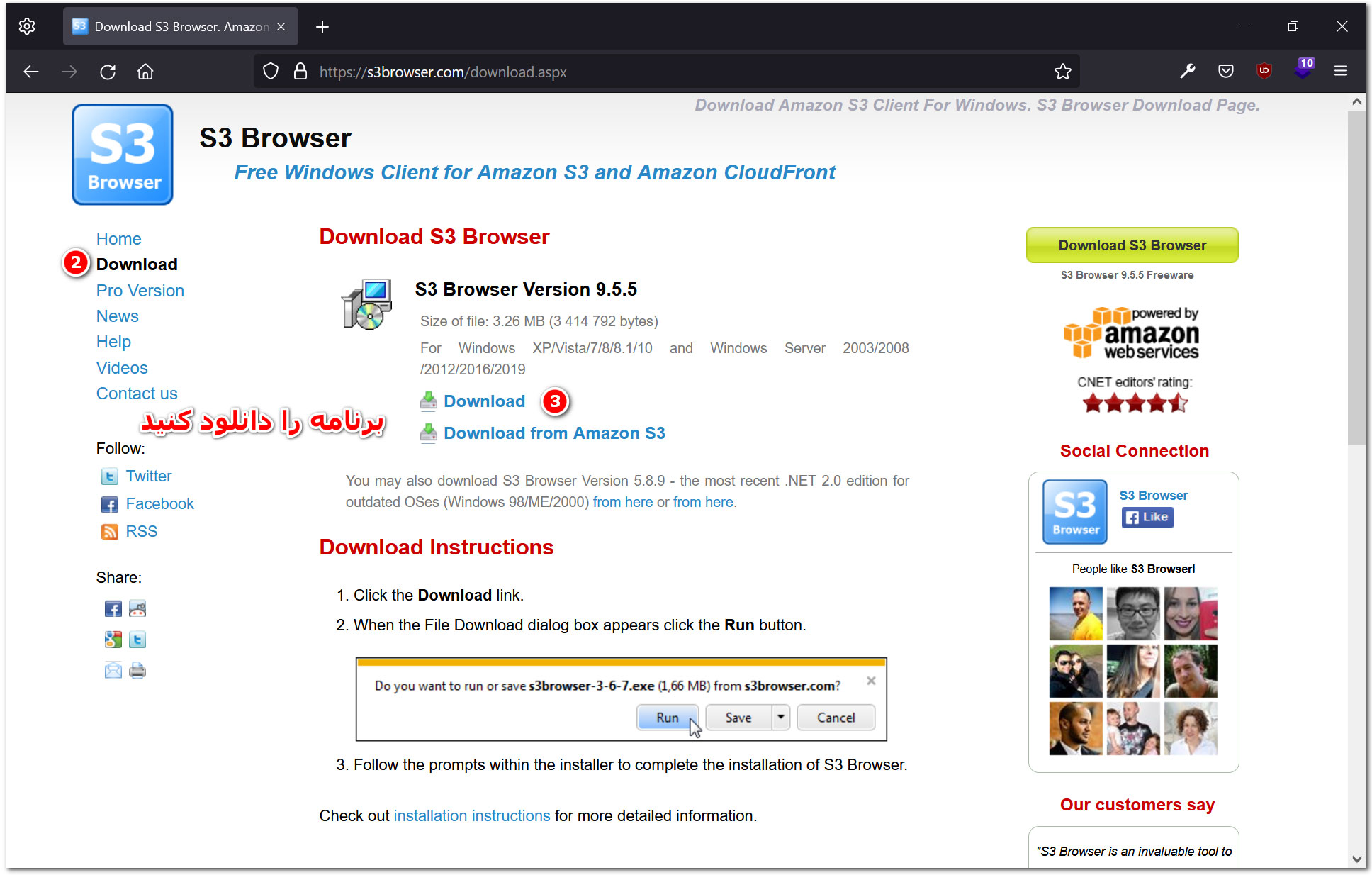Subscribe using the RSS feed icon
Viewport: 1372px width, 875px height.
111,531
